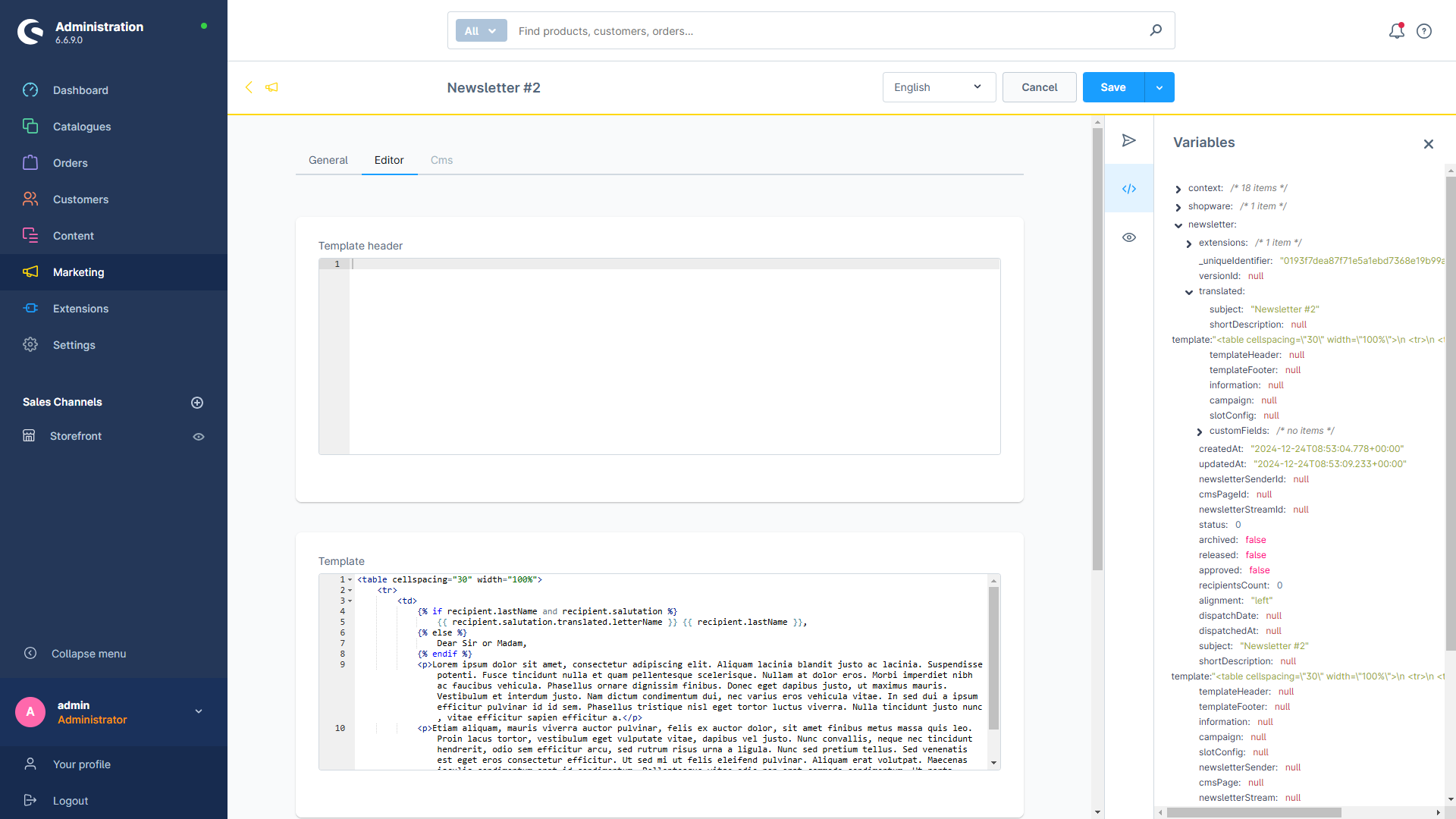The height and width of the screenshot is (819, 1456).
Task: Expand the shopware variable node
Action: tap(1178, 207)
